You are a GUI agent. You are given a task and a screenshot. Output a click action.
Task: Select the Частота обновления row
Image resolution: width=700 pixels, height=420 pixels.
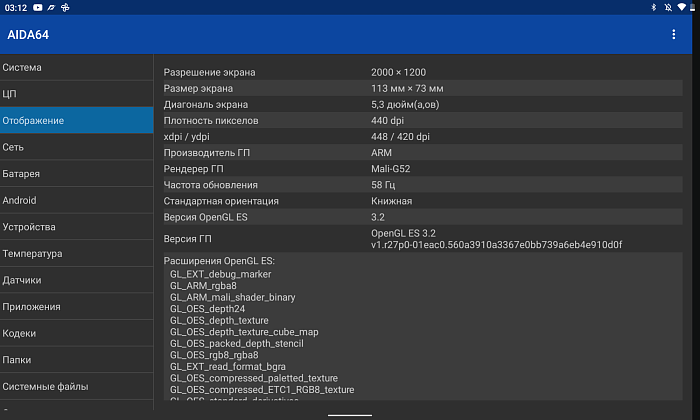[x=422, y=185]
